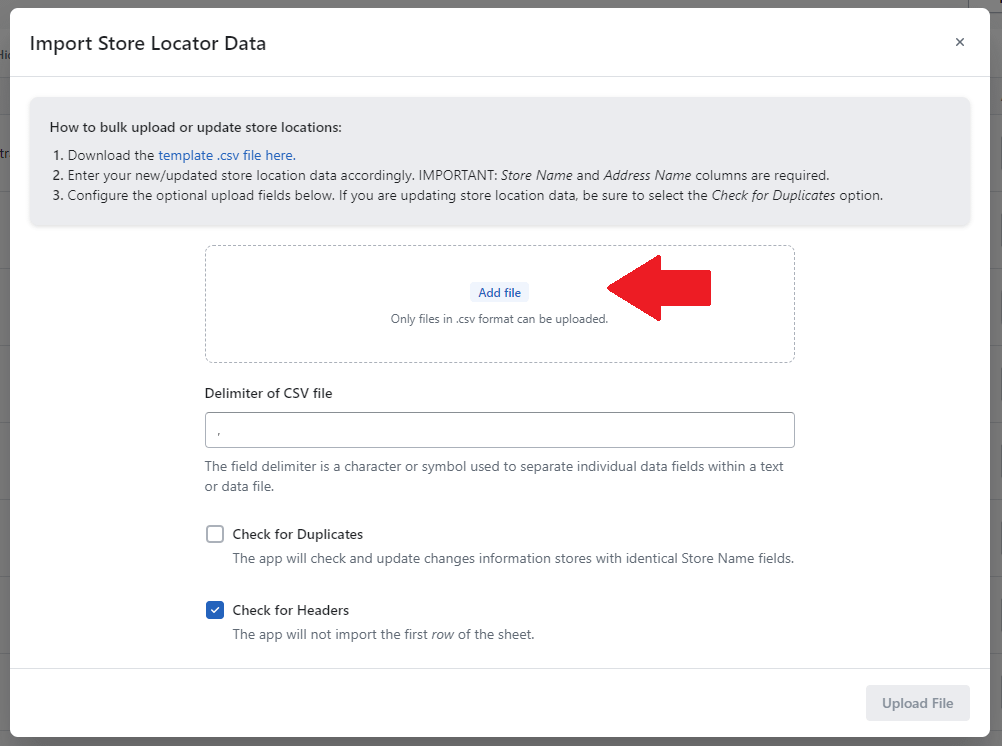
Task: Close the Import Store Locator Data dialog
Action: point(960,42)
